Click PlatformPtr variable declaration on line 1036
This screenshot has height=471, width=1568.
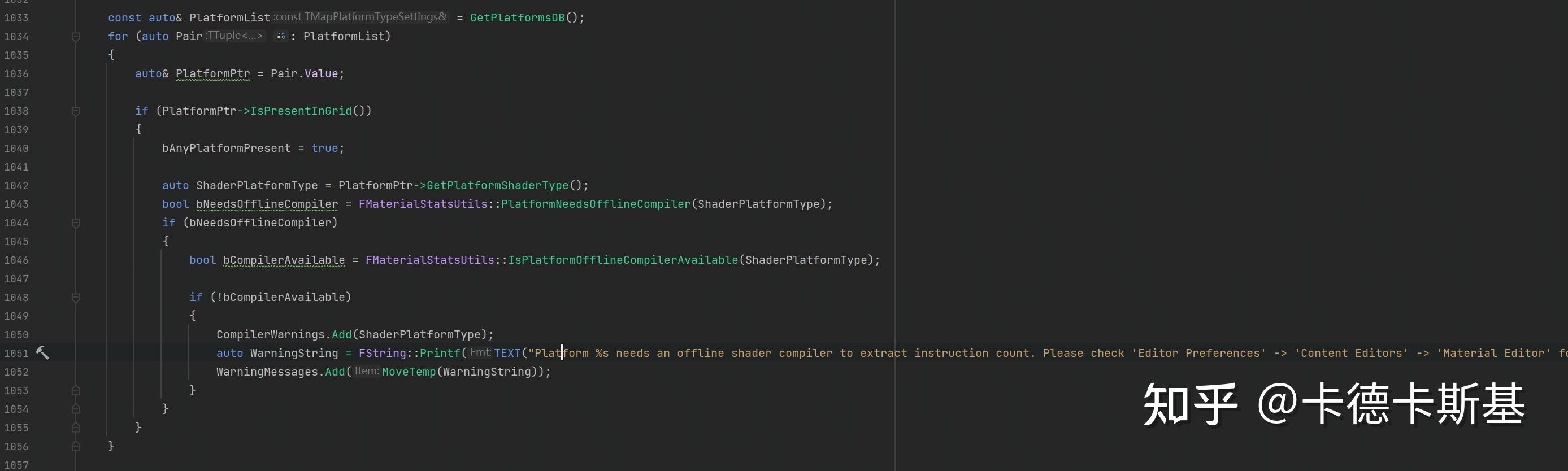pos(213,73)
